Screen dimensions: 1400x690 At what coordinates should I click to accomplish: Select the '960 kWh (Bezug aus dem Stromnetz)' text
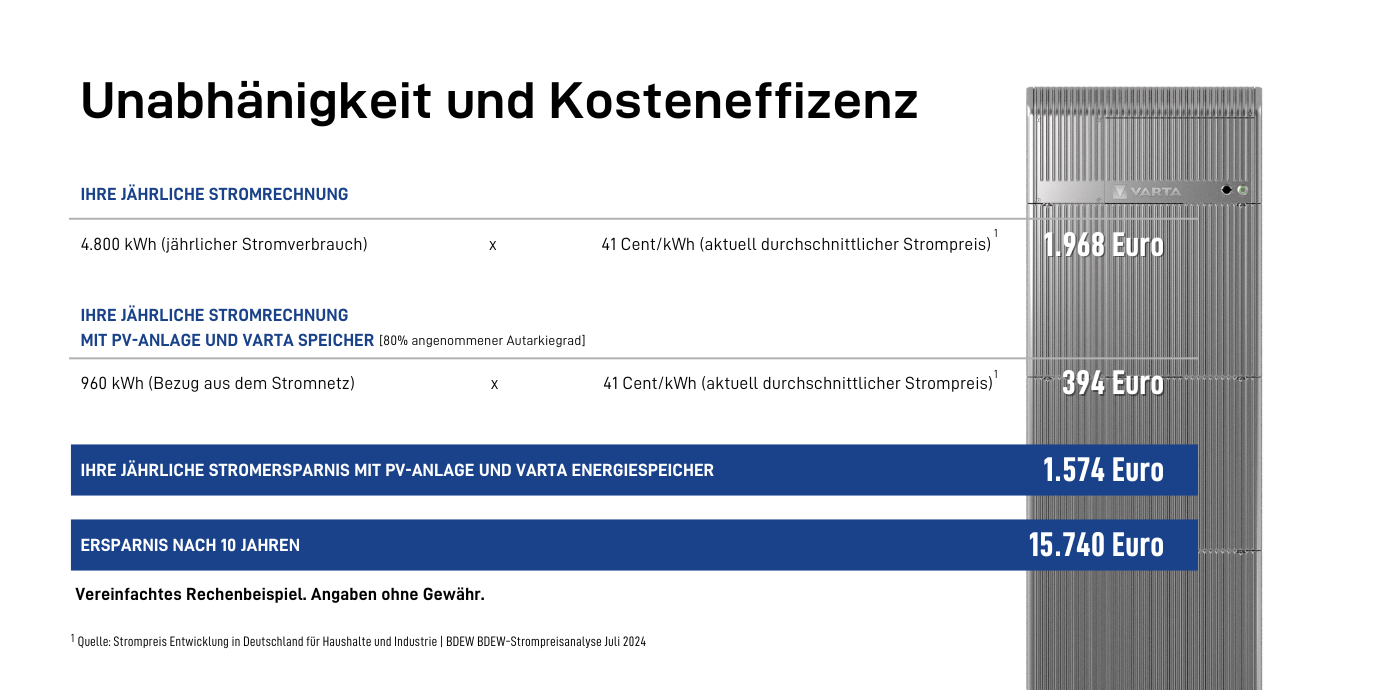click(x=218, y=383)
